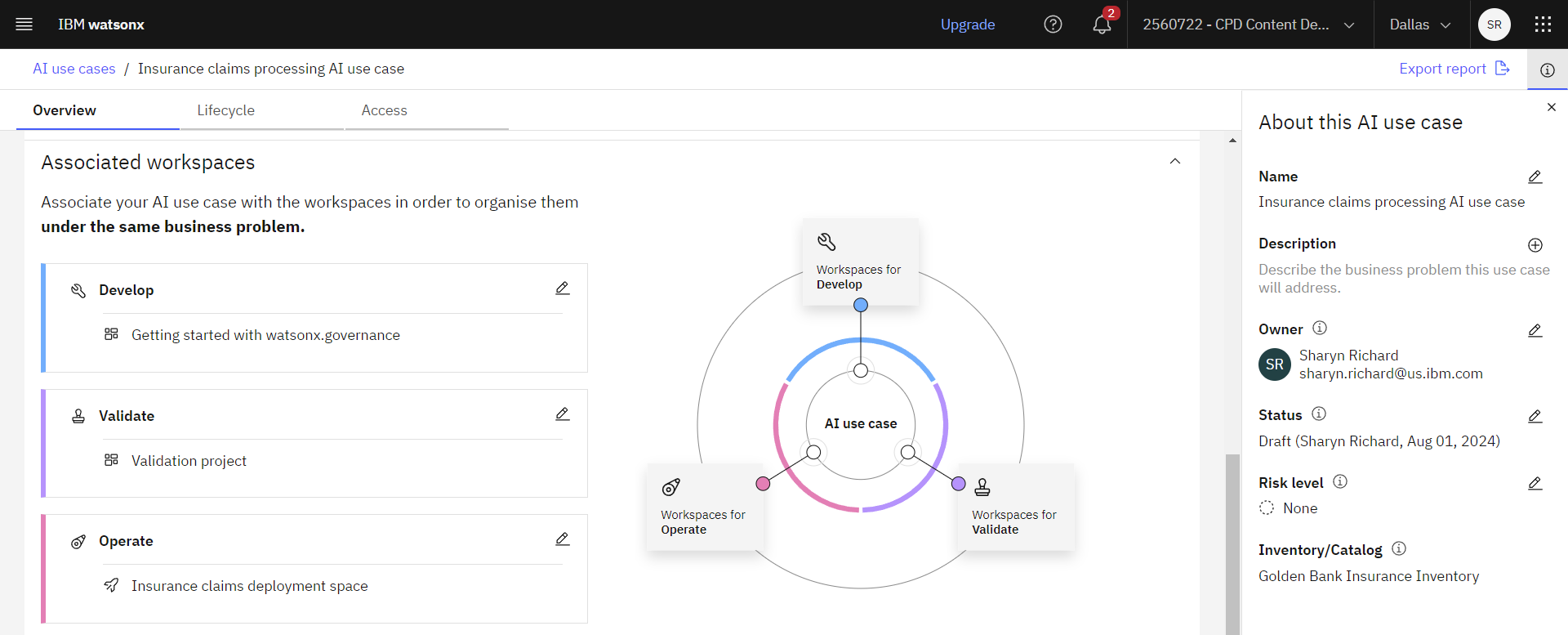Edit the Risk level field
The width and height of the screenshot is (1568, 635).
(x=1535, y=484)
